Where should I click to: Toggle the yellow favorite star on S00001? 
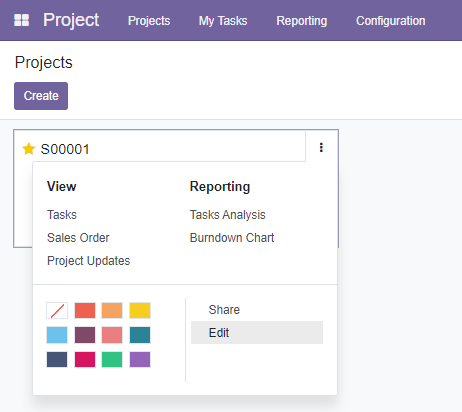[29, 149]
